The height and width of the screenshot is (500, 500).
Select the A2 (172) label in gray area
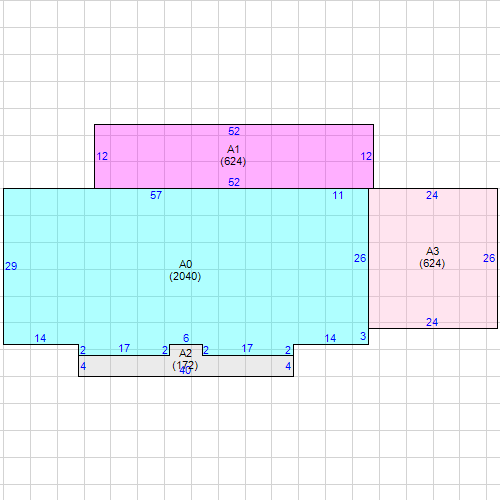point(185,359)
